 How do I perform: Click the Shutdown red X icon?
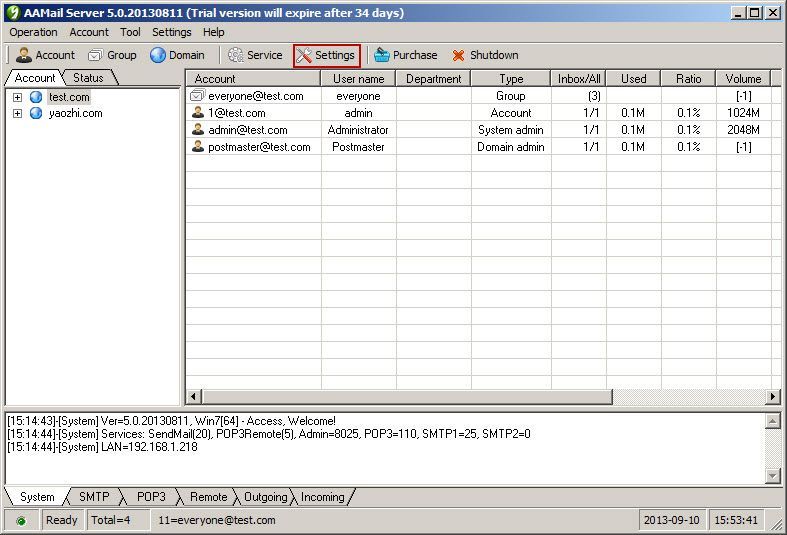(458, 55)
